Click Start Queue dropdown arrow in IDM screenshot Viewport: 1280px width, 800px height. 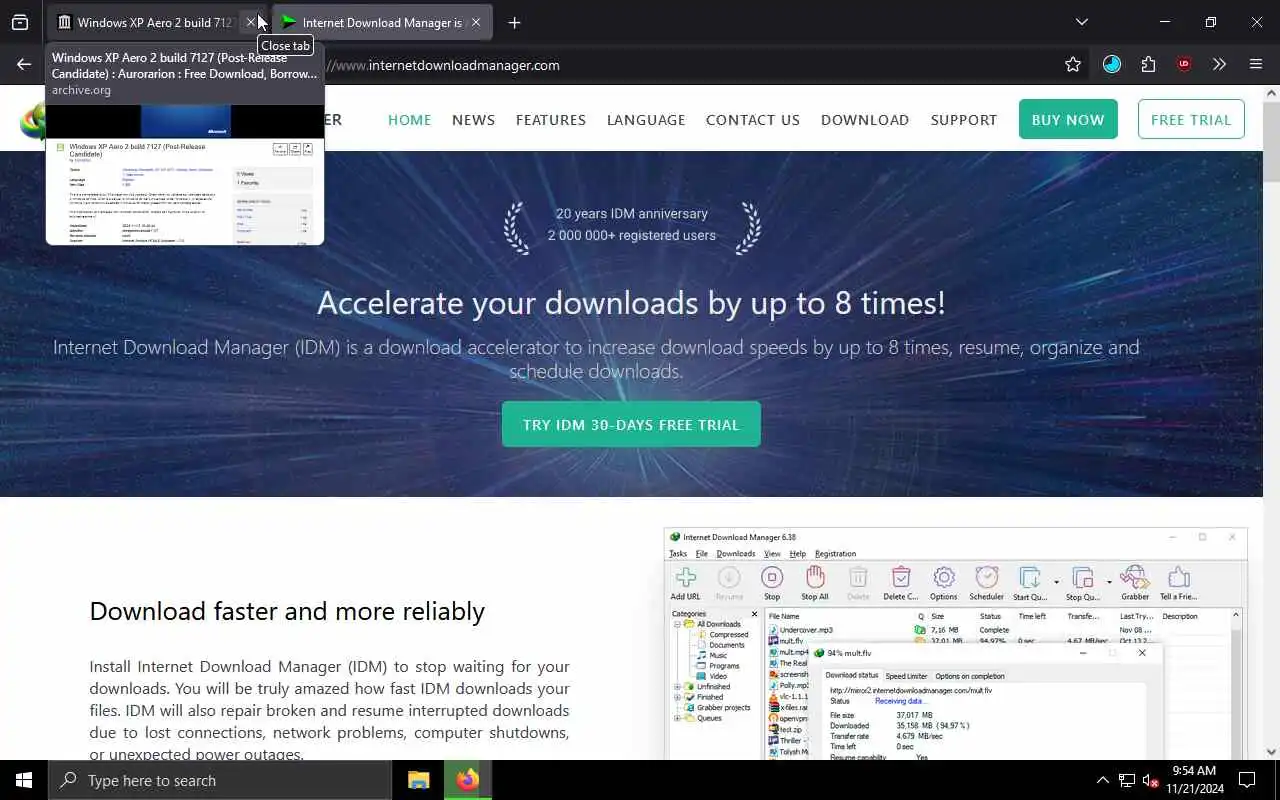tap(1056, 582)
